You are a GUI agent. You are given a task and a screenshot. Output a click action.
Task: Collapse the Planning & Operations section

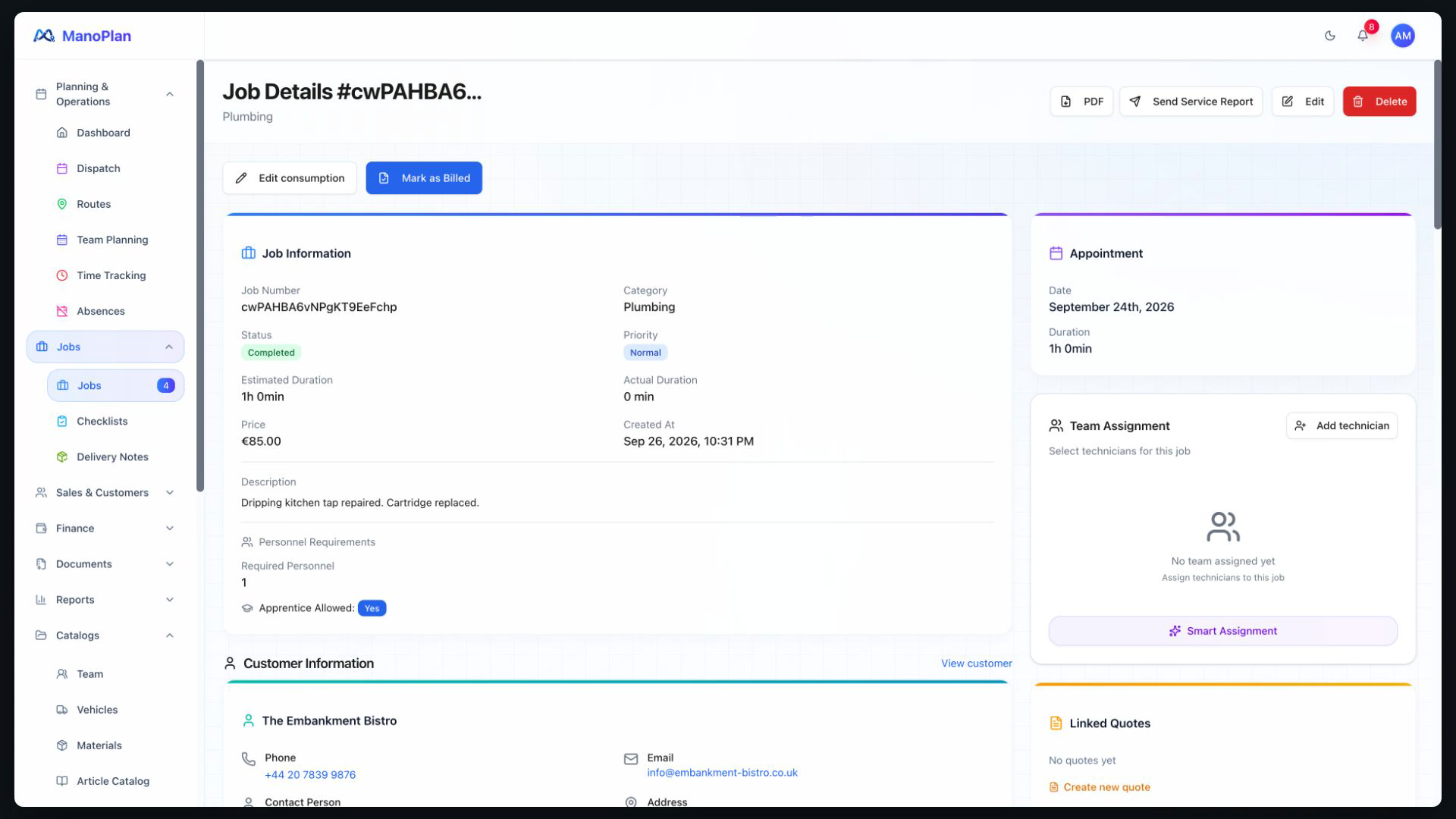[170, 94]
